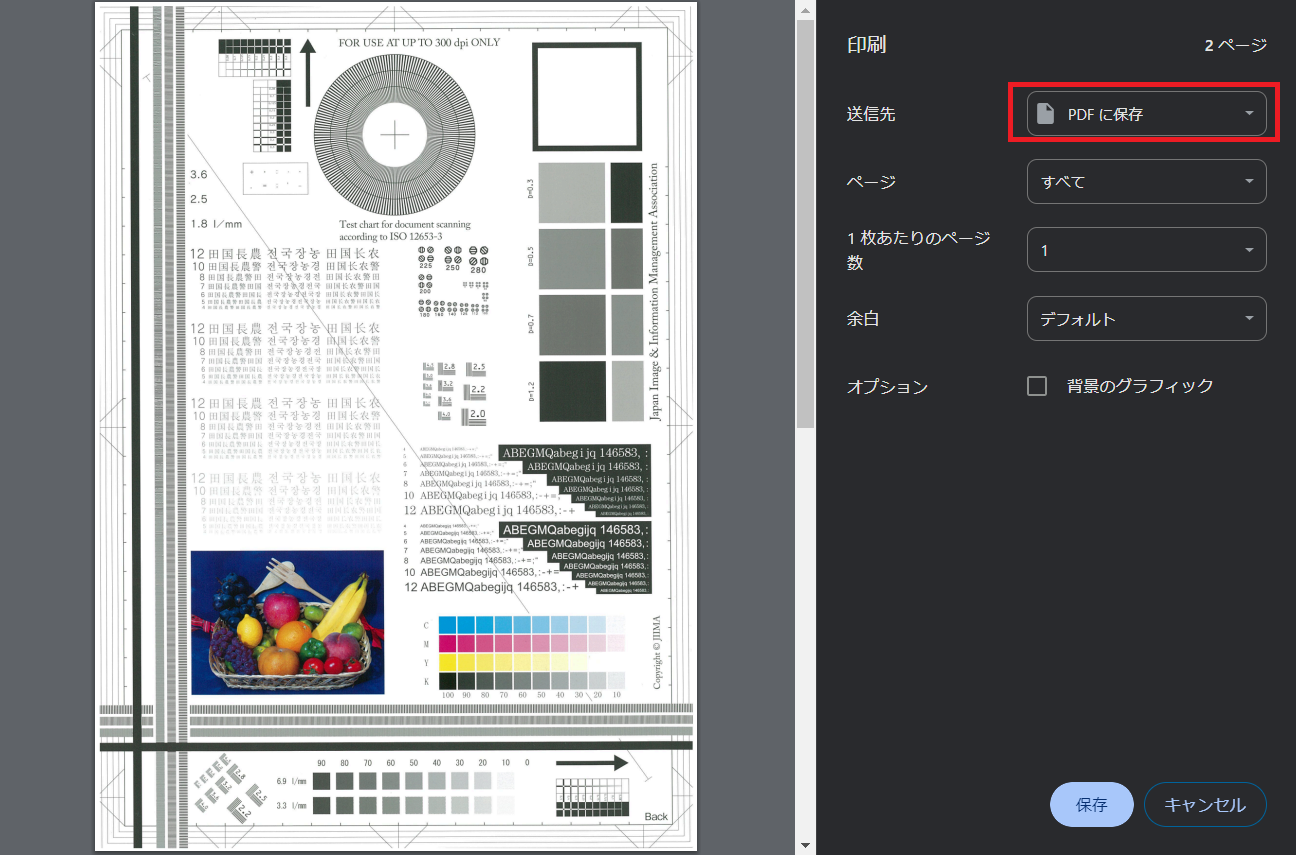Click the black square at preview top right
The width and height of the screenshot is (1296, 855).
pos(586,98)
